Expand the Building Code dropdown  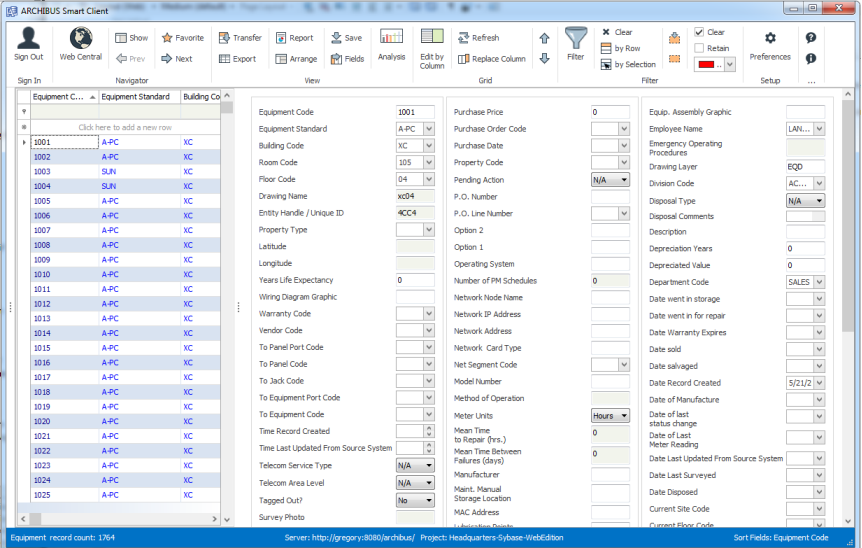[x=429, y=146]
